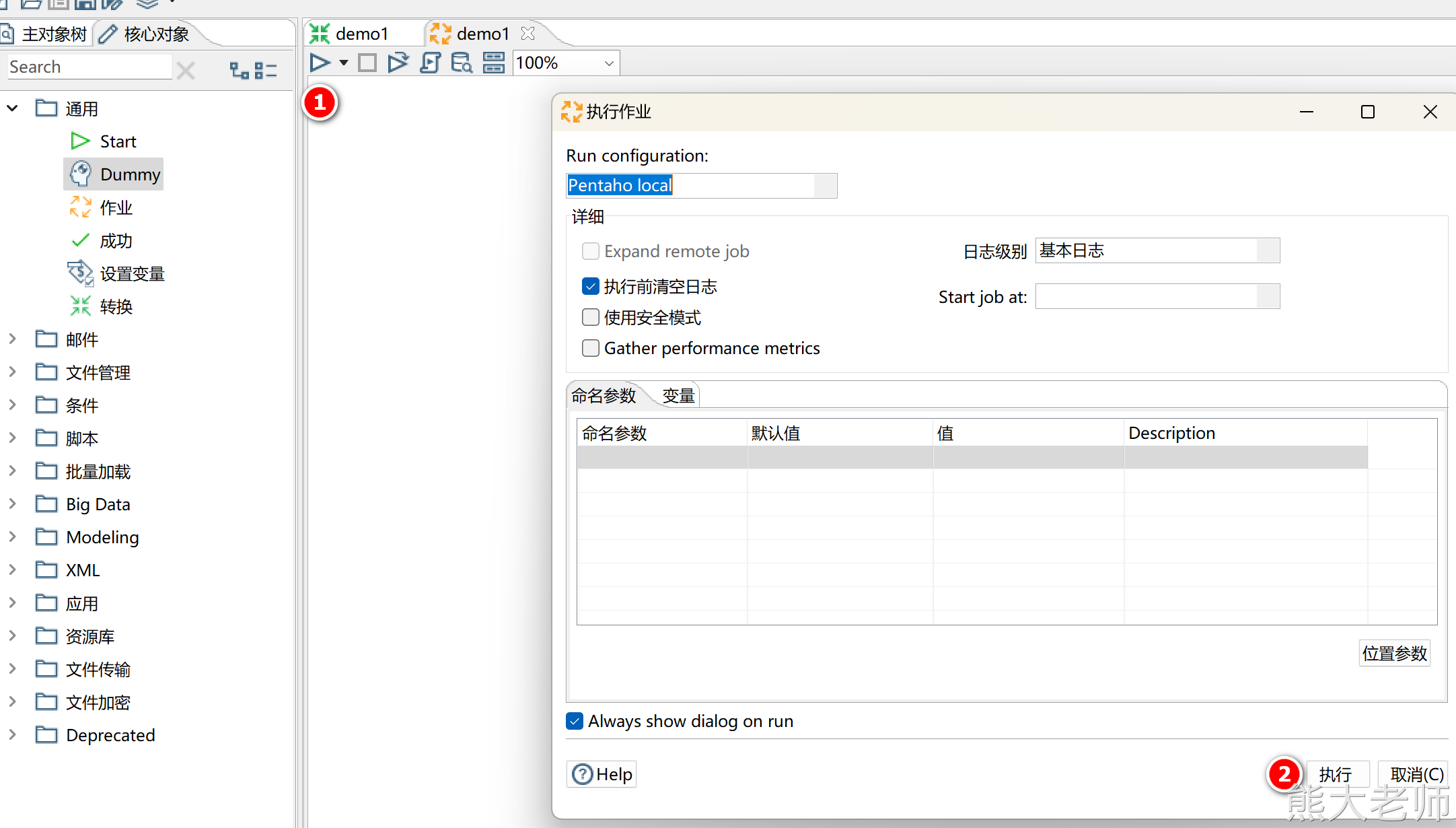
Task: Open the Run configuration combo box
Action: click(x=825, y=186)
